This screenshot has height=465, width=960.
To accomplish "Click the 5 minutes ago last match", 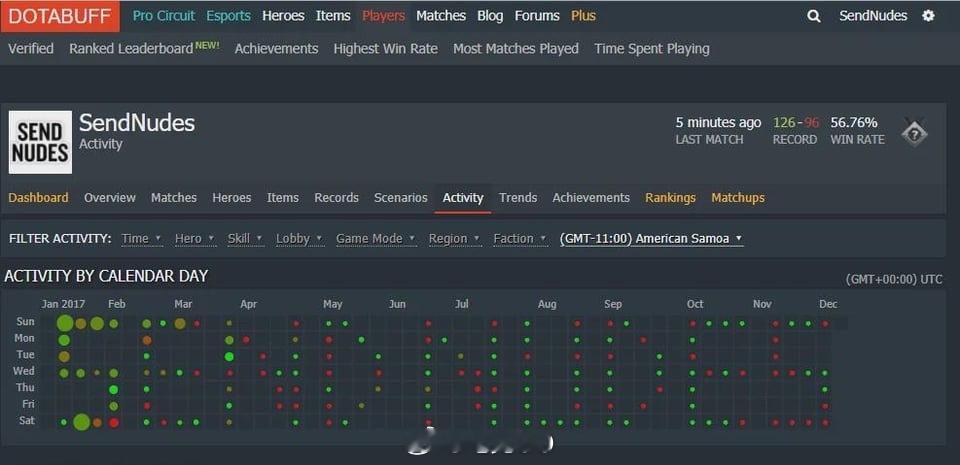I will tap(718, 122).
